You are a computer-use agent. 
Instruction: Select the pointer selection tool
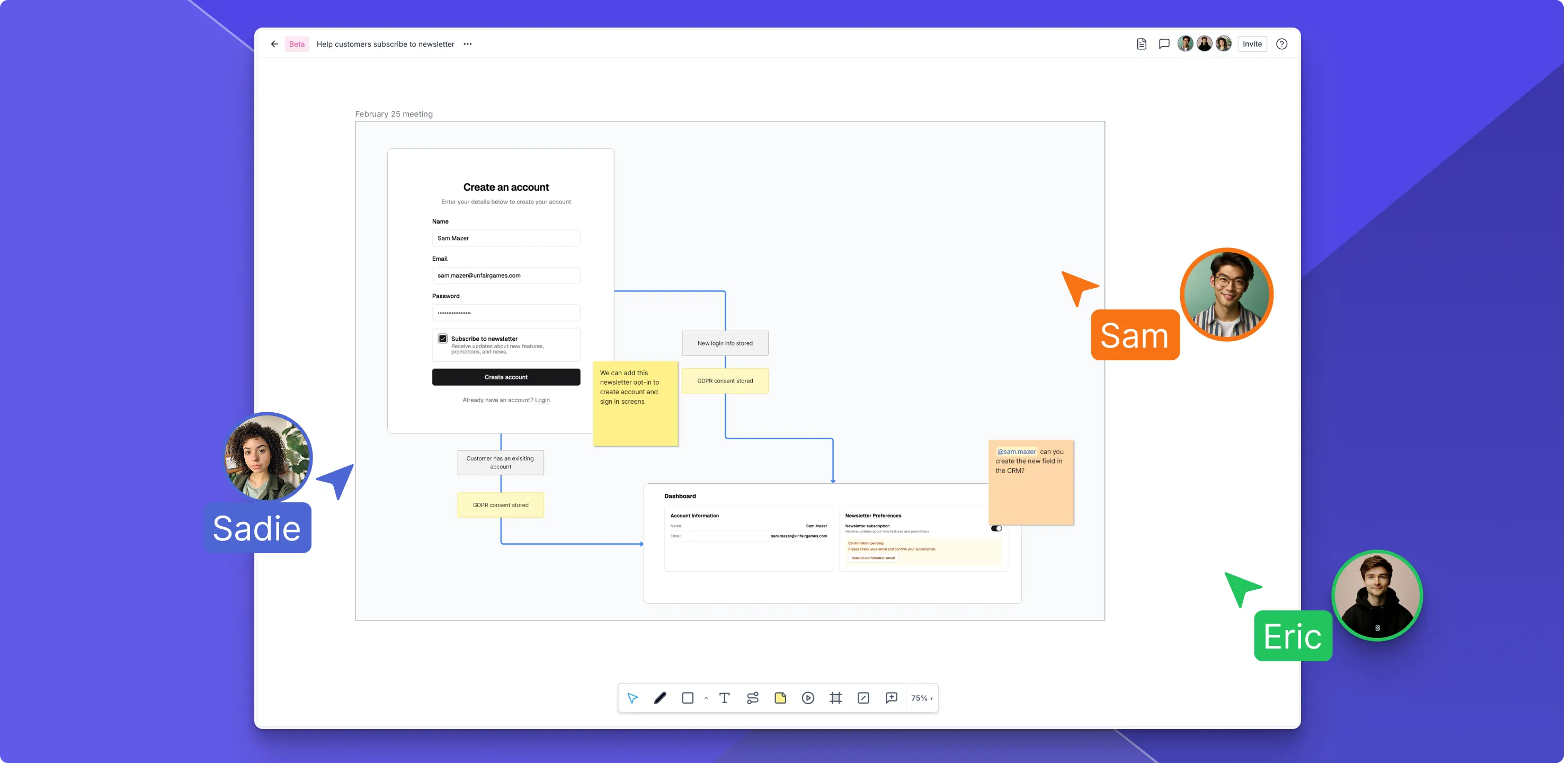point(632,698)
